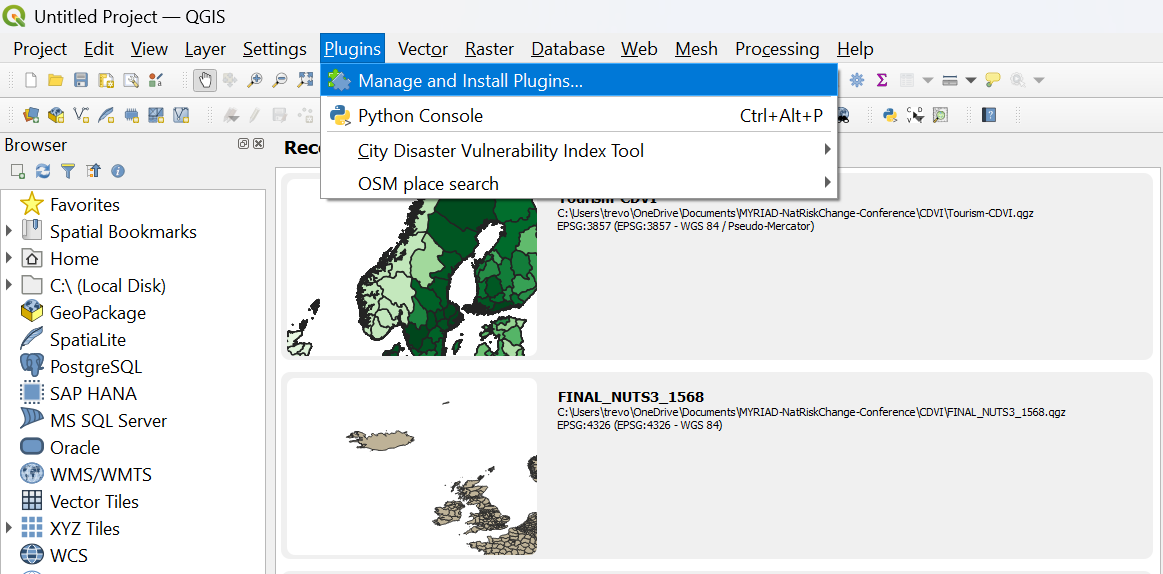Open the Processing menu

pos(777,49)
